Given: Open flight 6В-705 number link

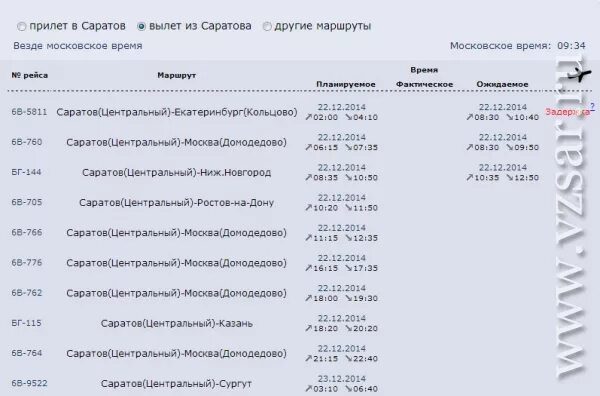Looking at the screenshot, I should 27,202.
